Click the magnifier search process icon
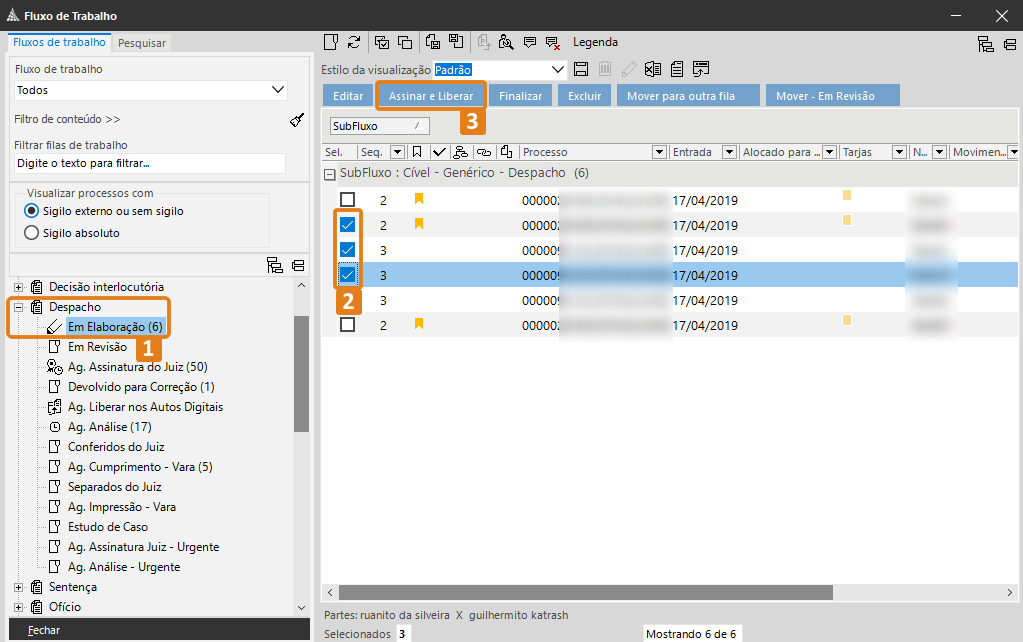The width and height of the screenshot is (1023, 642). pos(506,42)
